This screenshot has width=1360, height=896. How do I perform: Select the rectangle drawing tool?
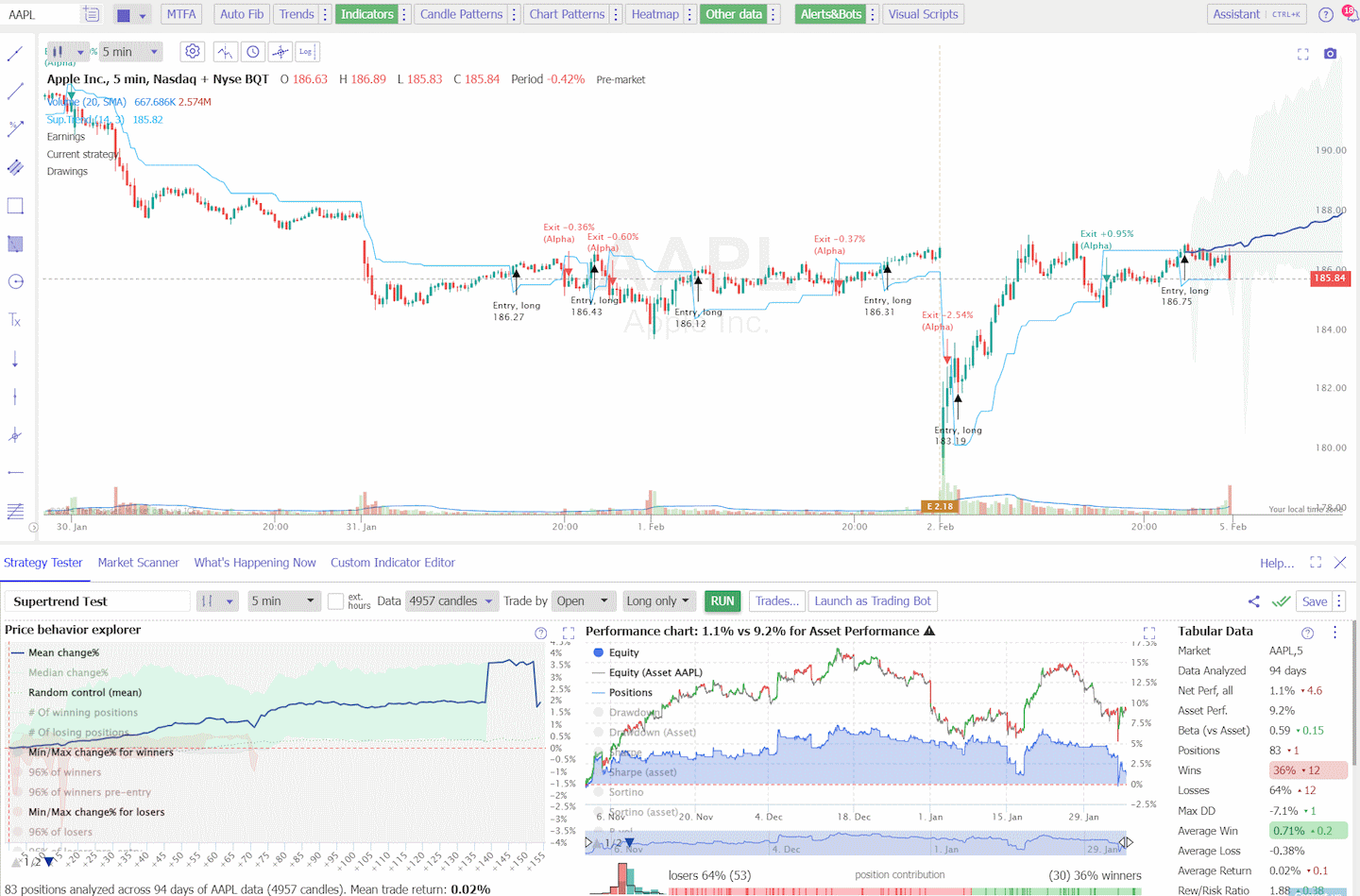pos(15,205)
